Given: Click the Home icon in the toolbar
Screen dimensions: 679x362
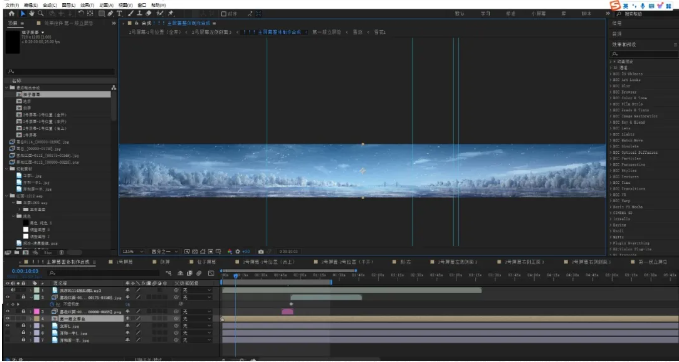Looking at the screenshot, I should pos(12,14).
